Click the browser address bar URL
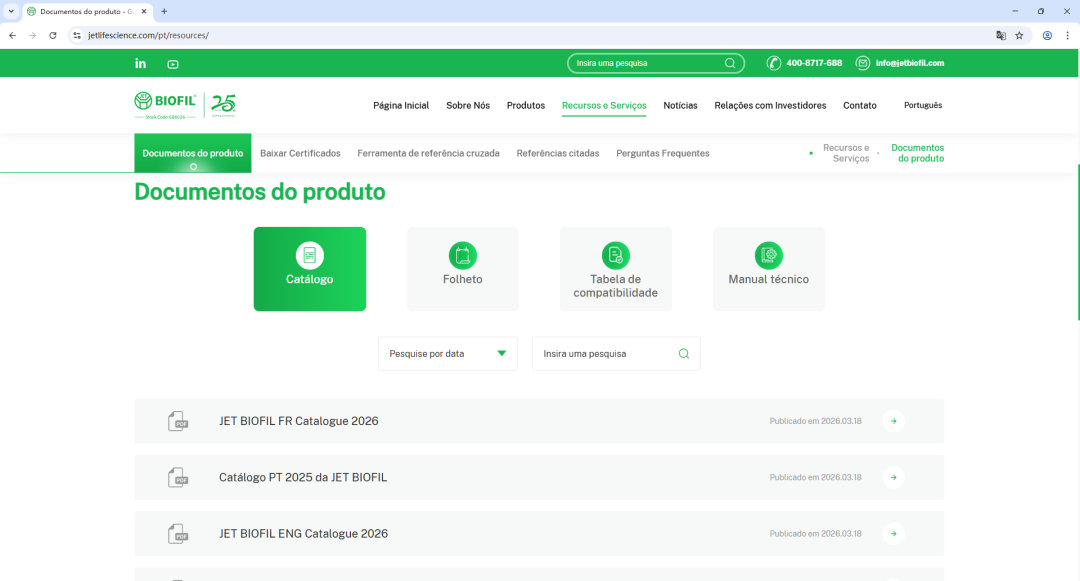Screen dimensions: 1080x581 pyautogui.click(x=149, y=35)
